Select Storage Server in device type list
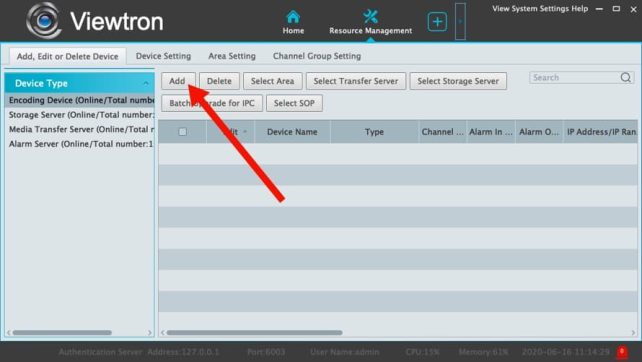 [80, 115]
